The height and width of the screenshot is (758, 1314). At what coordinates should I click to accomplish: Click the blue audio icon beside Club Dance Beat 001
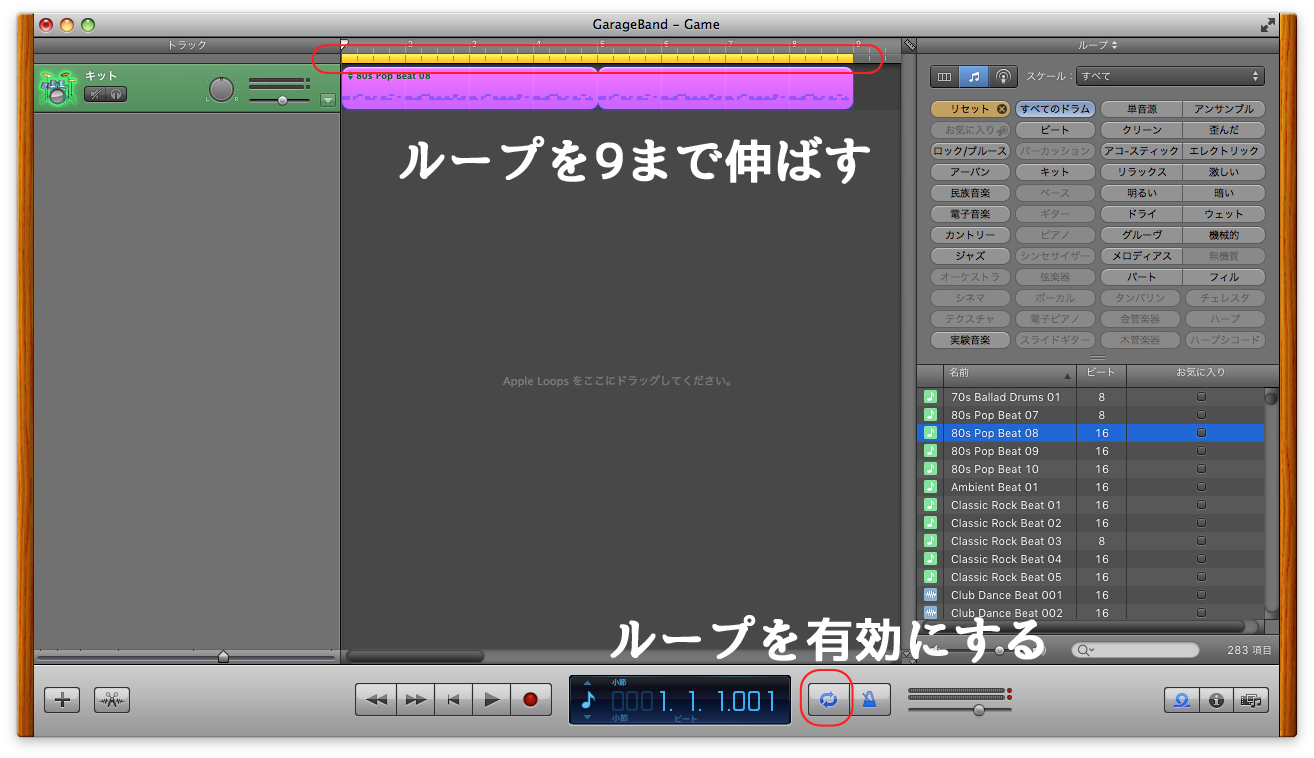930,595
